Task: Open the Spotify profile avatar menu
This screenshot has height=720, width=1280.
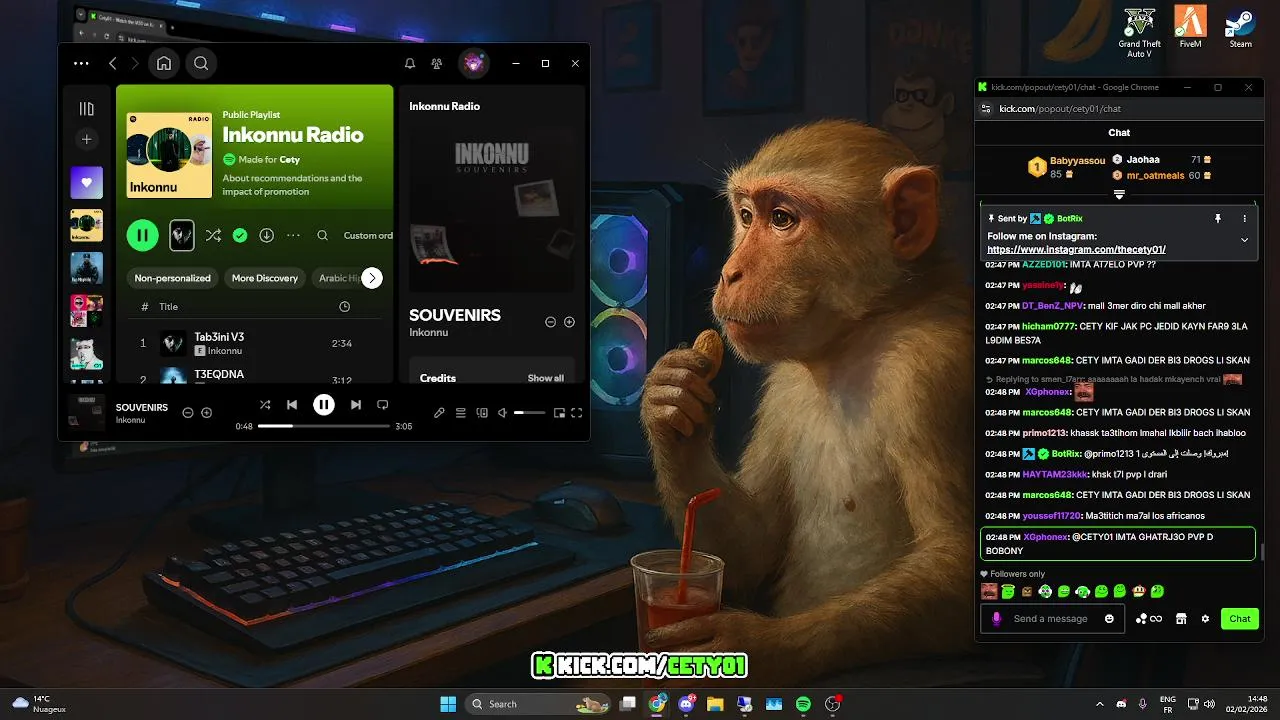Action: (474, 63)
